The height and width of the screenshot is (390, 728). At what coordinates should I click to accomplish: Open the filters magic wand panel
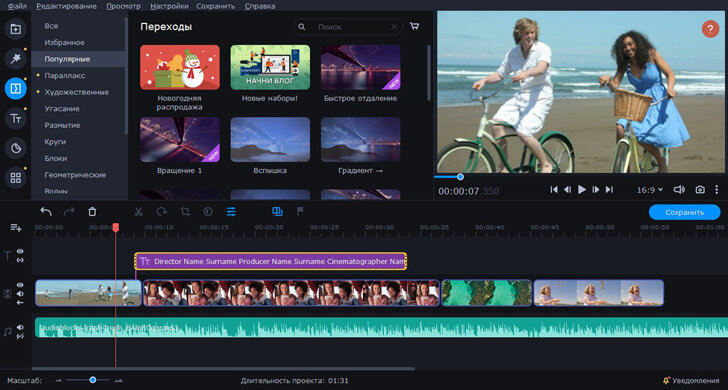click(x=15, y=58)
